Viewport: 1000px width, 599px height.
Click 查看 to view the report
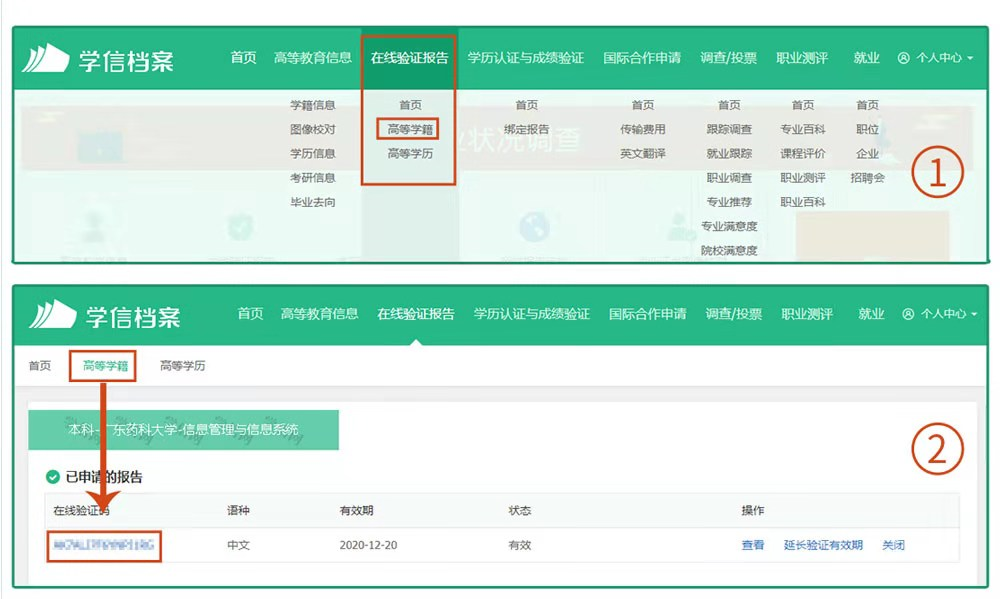[x=752, y=545]
